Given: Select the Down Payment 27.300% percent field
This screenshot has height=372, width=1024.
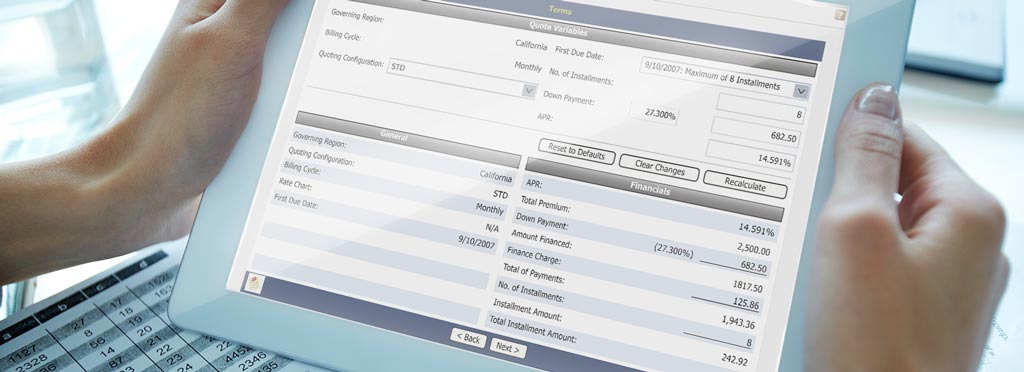Looking at the screenshot, I should tap(654, 114).
